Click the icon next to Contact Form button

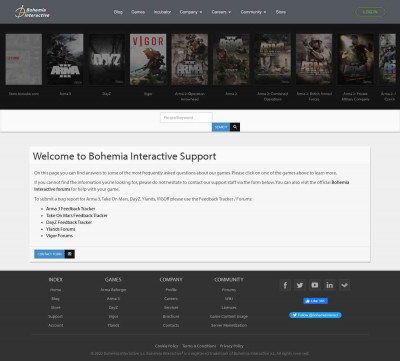coord(70,254)
